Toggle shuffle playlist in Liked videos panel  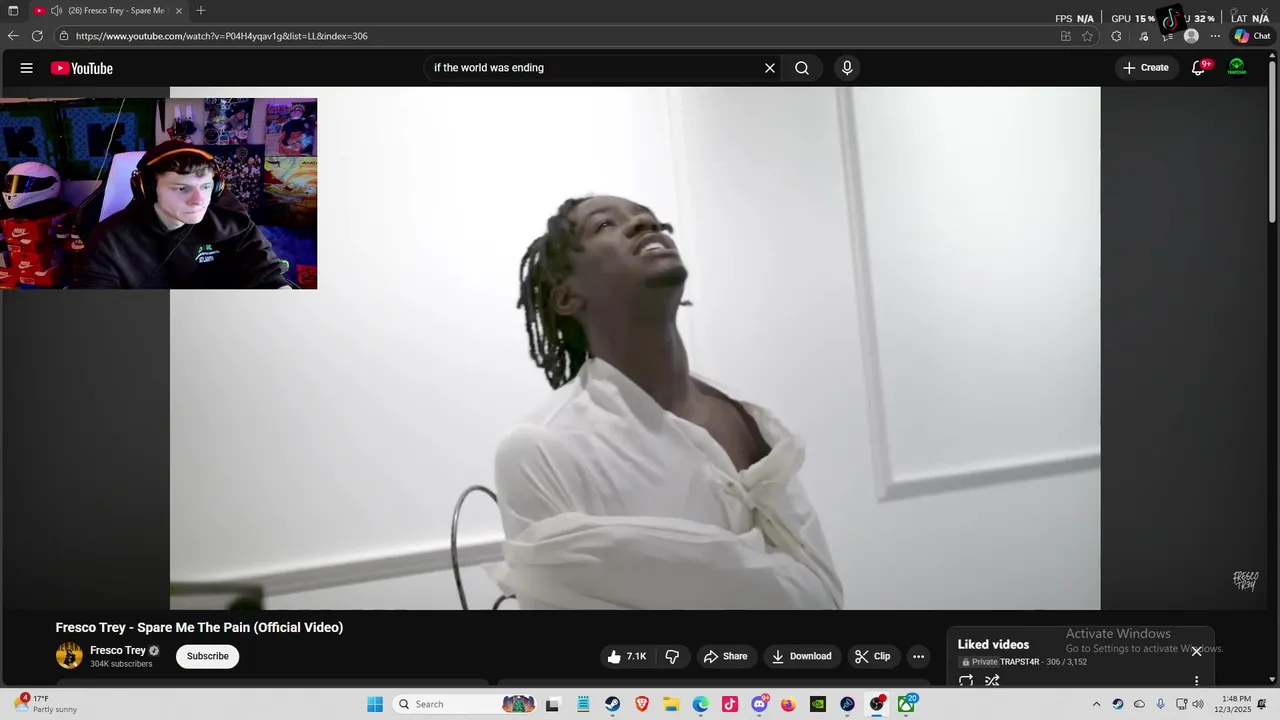point(992,681)
